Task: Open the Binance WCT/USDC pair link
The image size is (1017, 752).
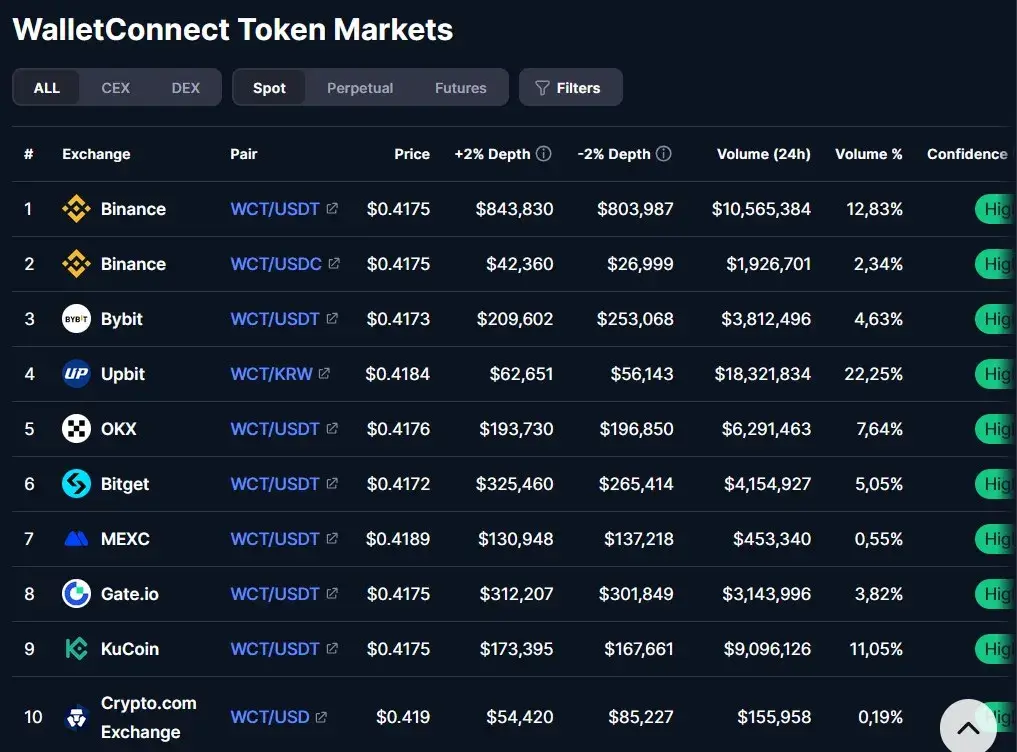Action: pos(276,264)
